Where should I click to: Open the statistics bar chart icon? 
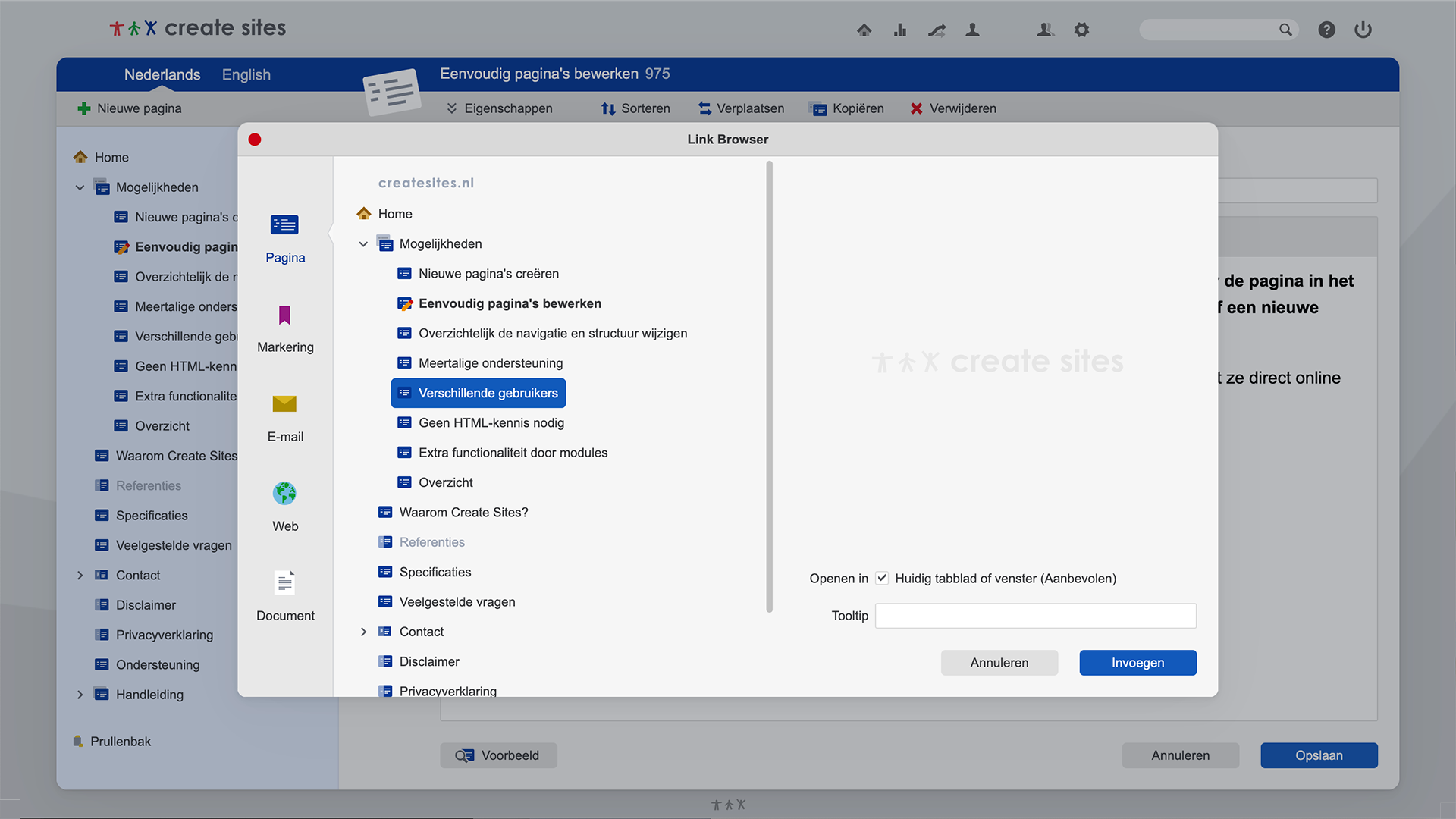click(x=900, y=30)
